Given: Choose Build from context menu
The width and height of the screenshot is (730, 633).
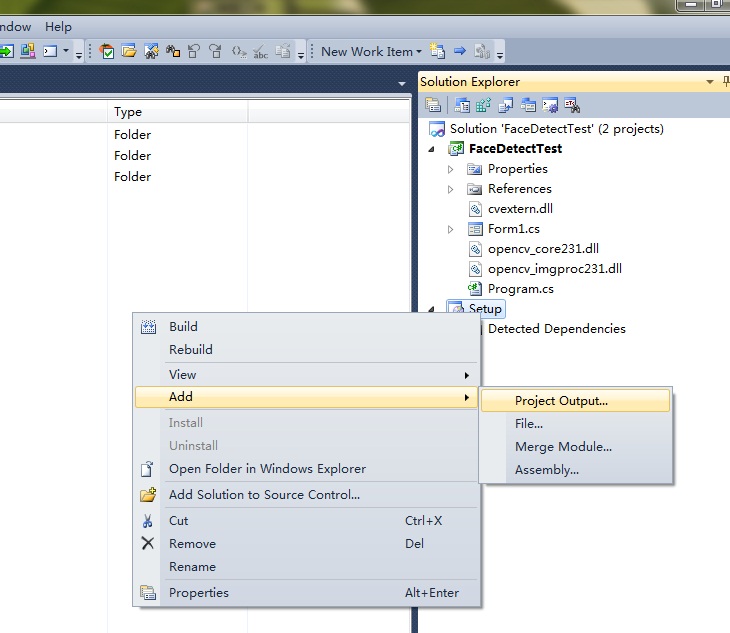Looking at the screenshot, I should pyautogui.click(x=306, y=327).
